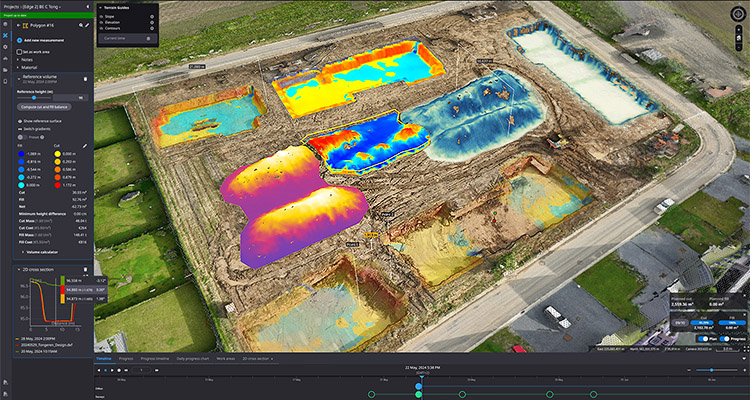The width and height of the screenshot is (750, 400).
Task: Click Compute cut and fill balance
Action: coord(44,107)
